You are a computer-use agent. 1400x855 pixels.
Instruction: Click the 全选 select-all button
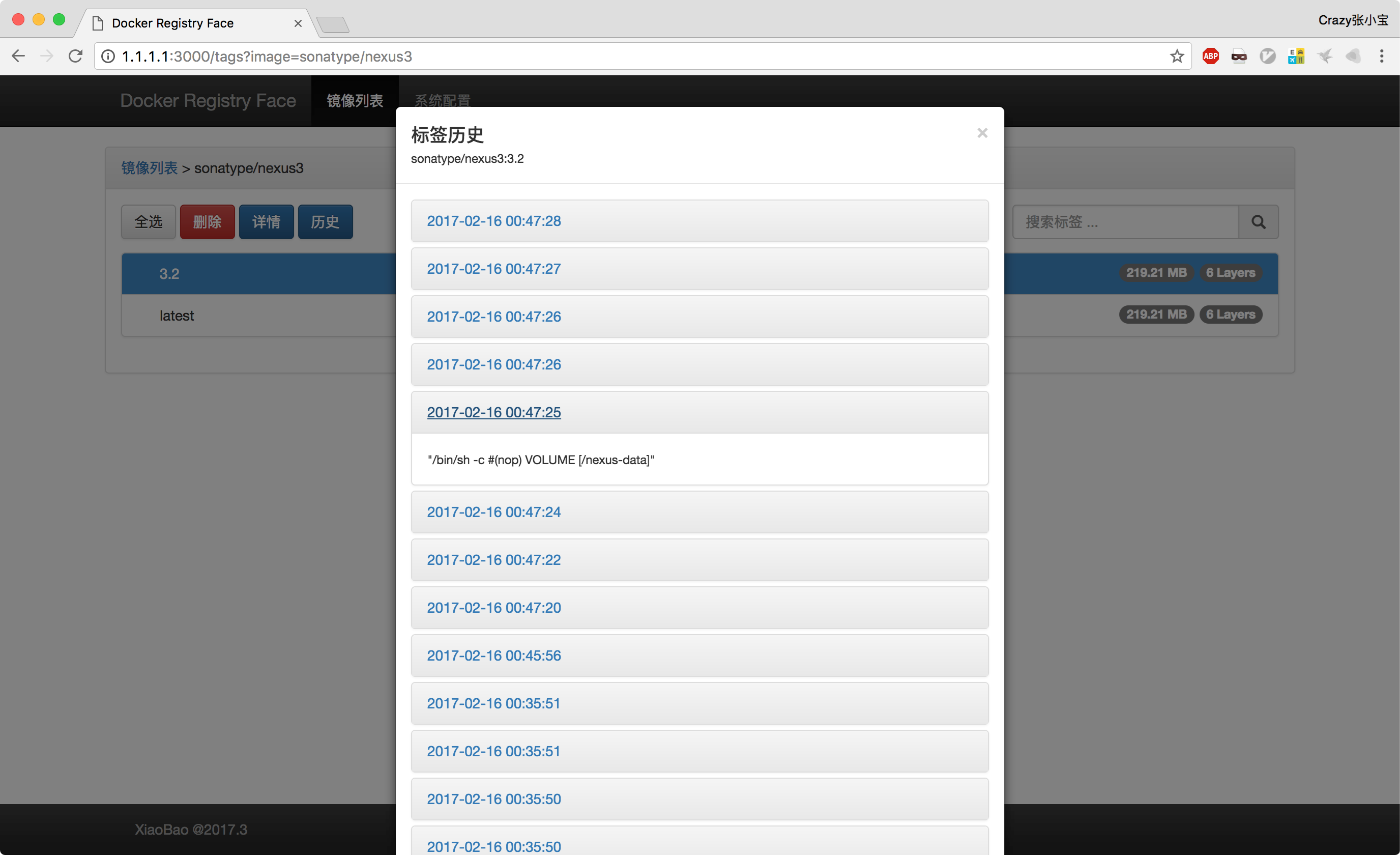point(149,222)
